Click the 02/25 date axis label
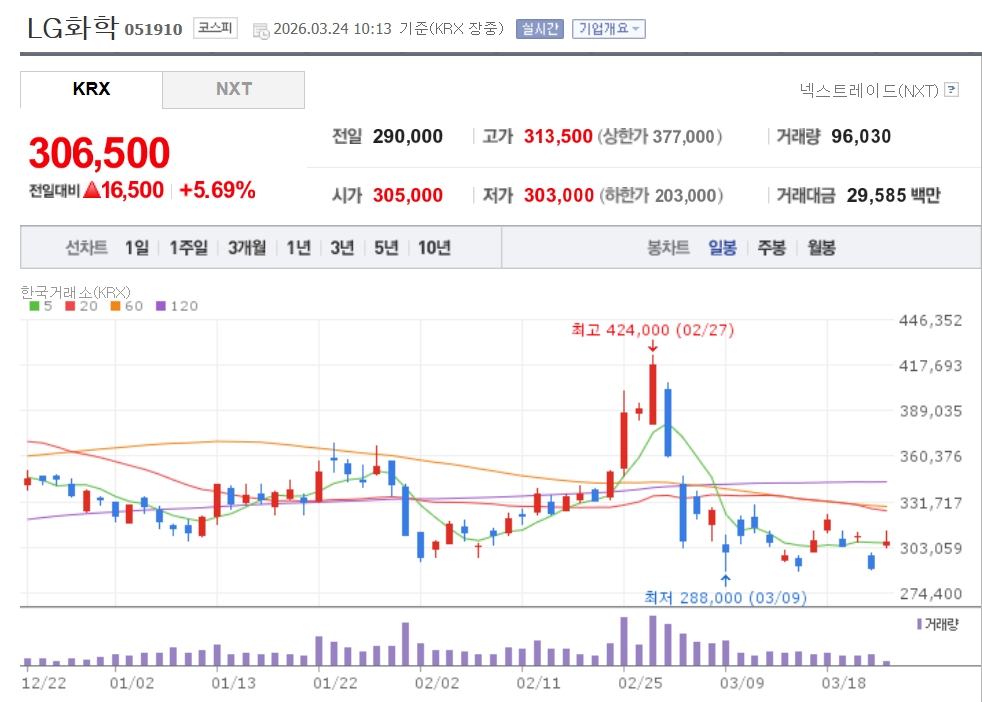This screenshot has height=702, width=982. pos(640,683)
